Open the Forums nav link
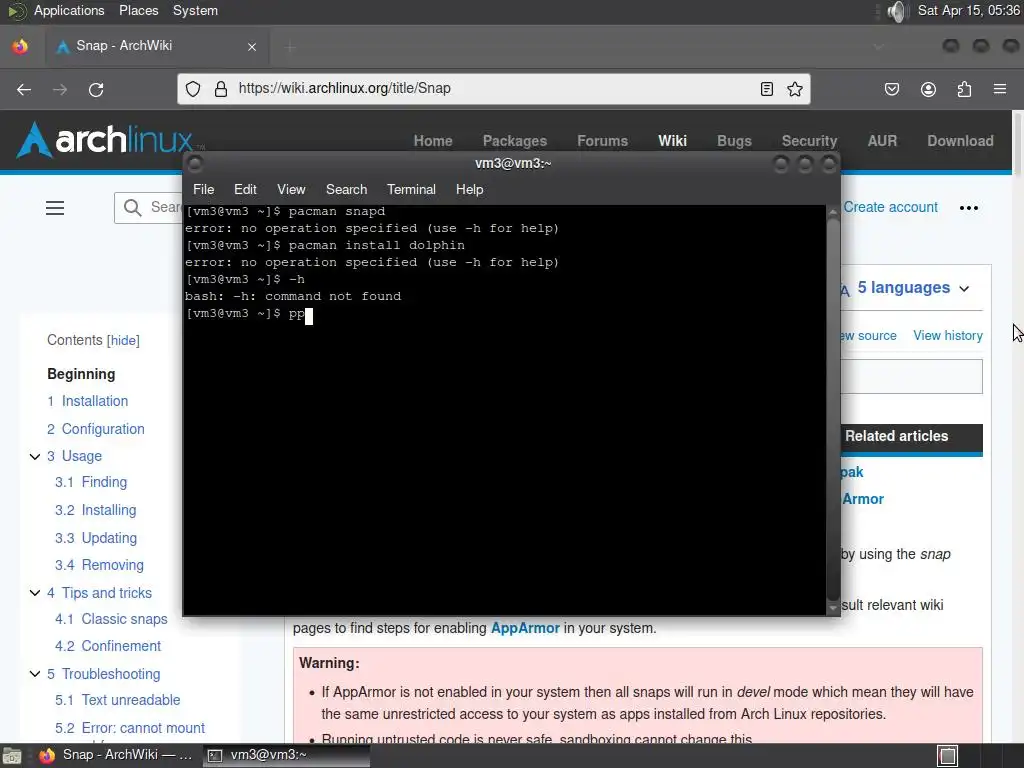The width and height of the screenshot is (1024, 768). pyautogui.click(x=602, y=141)
